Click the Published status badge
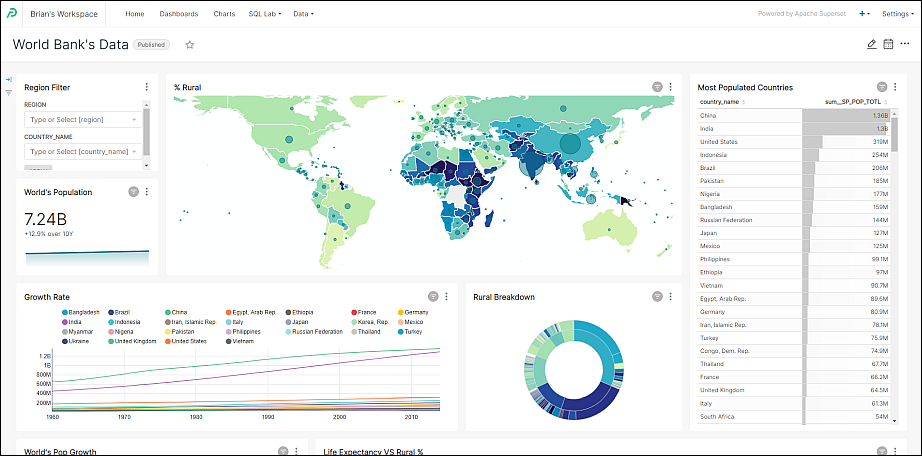This screenshot has height=456, width=922. point(152,45)
